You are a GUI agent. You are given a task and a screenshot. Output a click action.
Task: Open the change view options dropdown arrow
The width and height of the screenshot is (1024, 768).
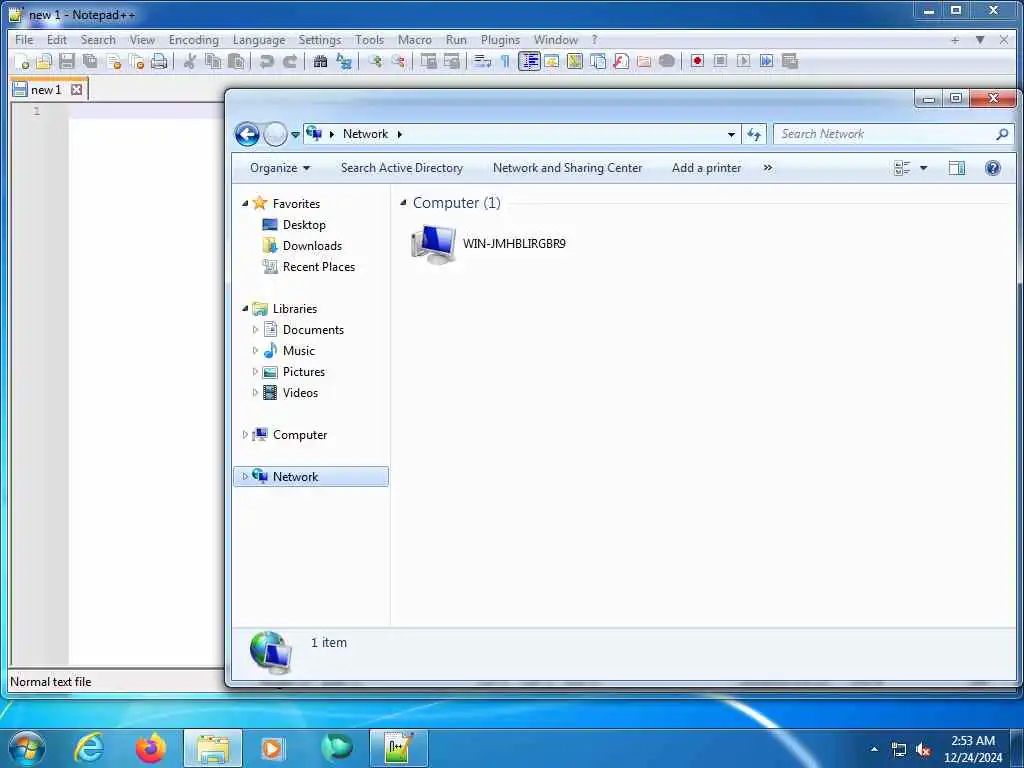tap(923, 168)
